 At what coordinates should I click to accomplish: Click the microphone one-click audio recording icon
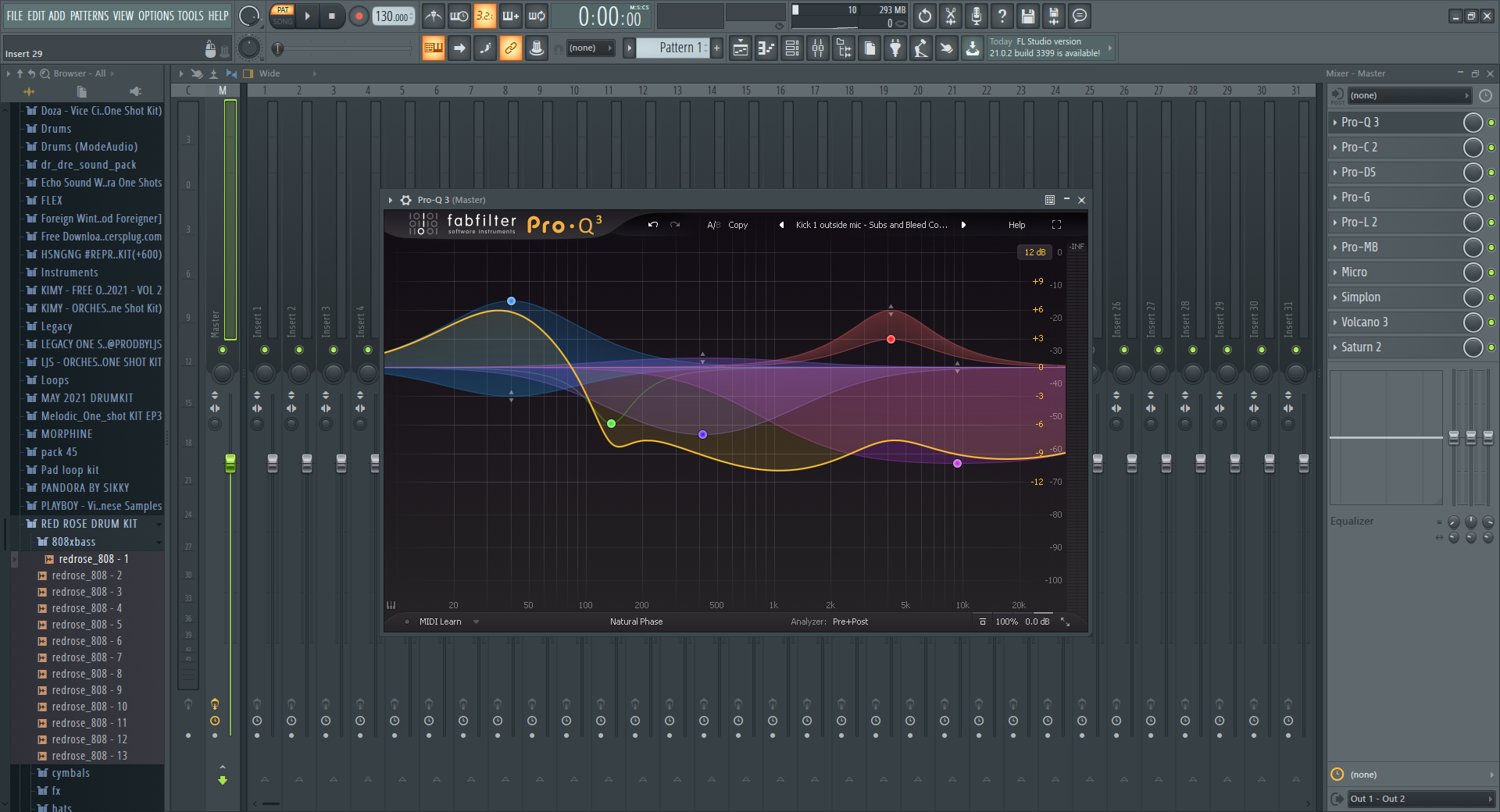[x=977, y=16]
